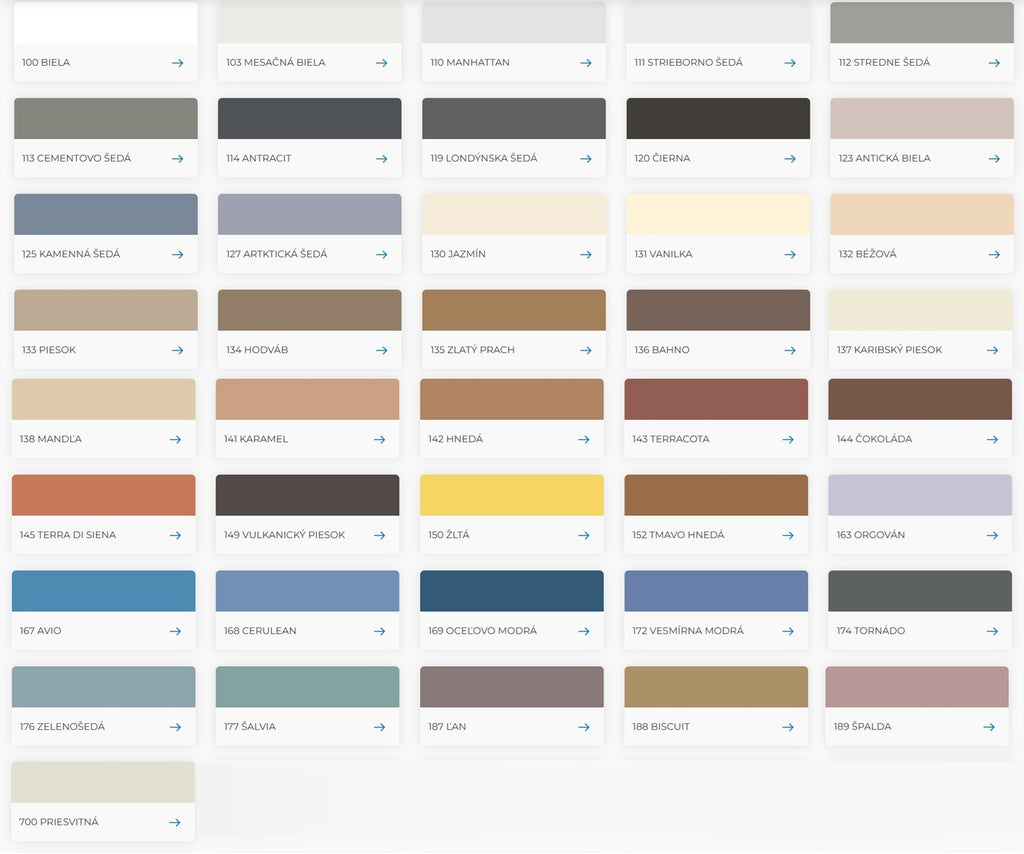The height and width of the screenshot is (854, 1024).
Task: Open the 169 OCEĽOVO MODRÁ link
Action: (x=482, y=631)
